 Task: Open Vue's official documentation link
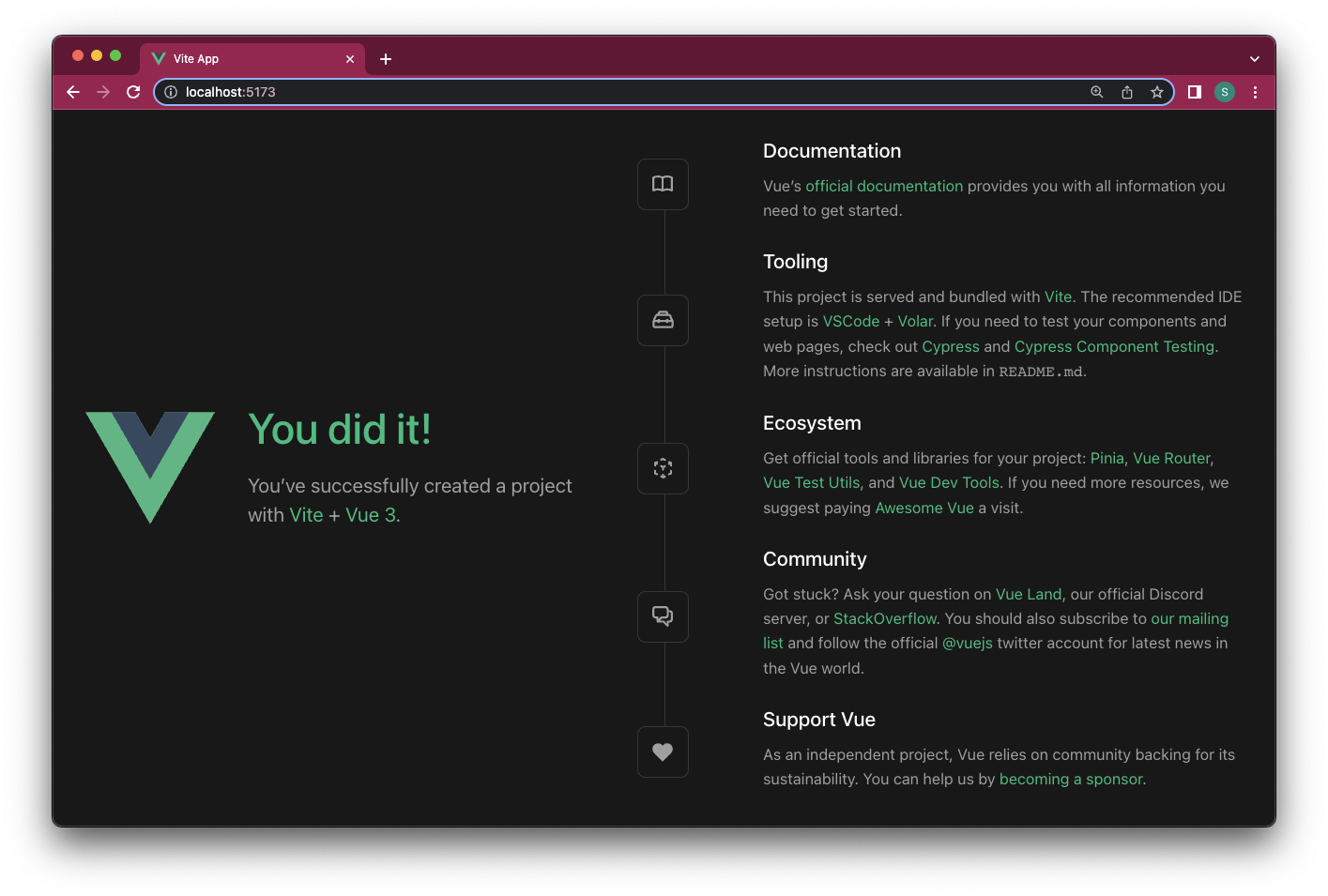[x=884, y=186]
